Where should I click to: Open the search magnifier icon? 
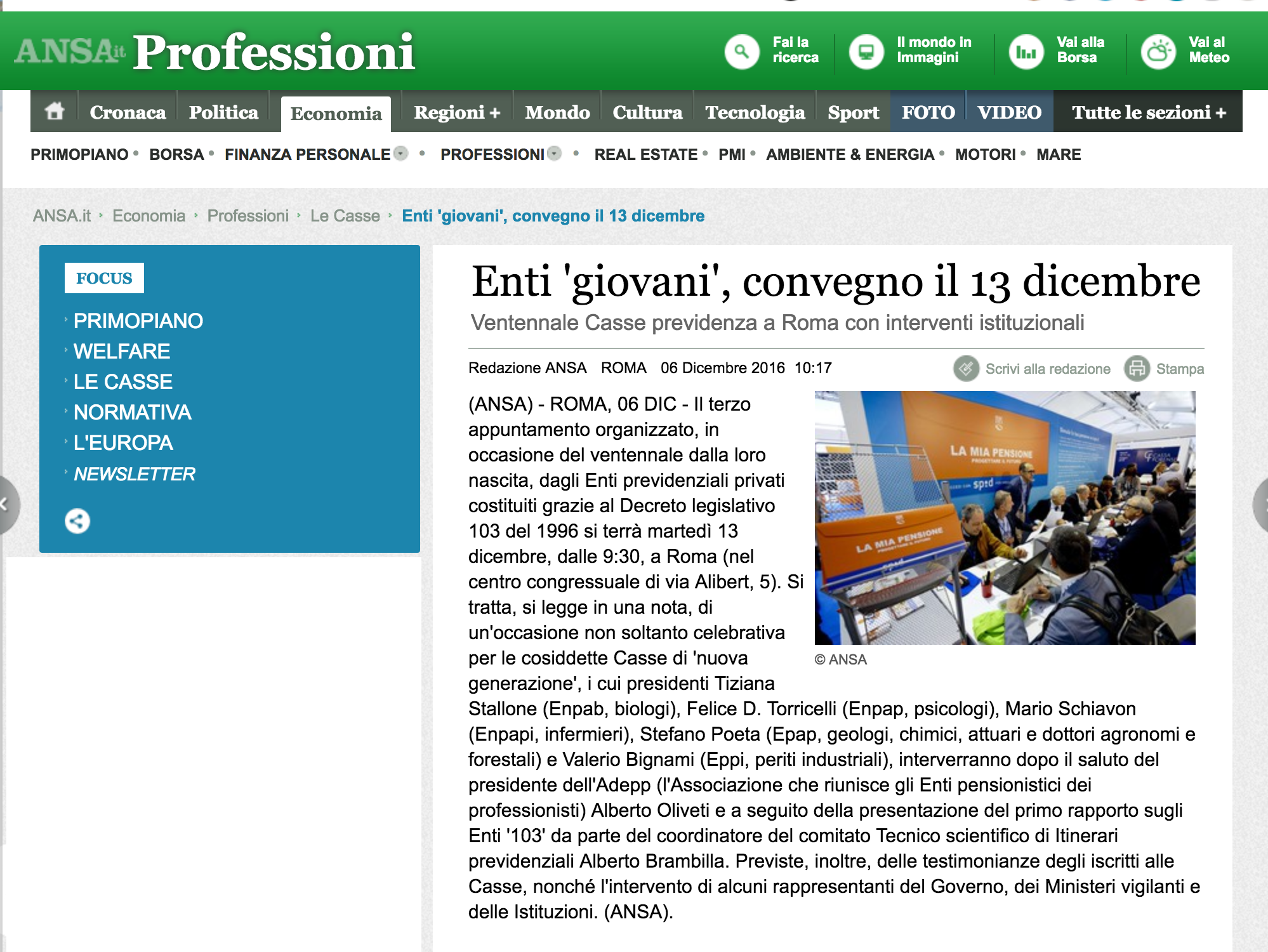(741, 51)
